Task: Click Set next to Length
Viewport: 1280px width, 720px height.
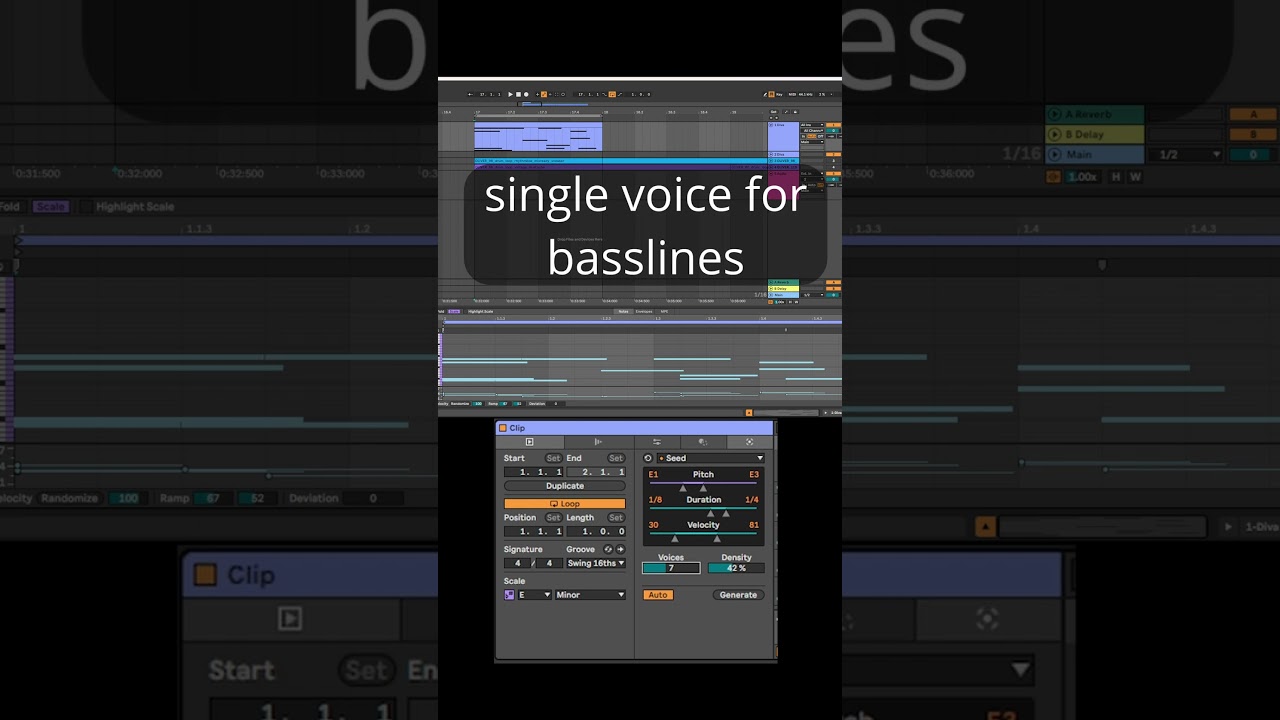Action: point(616,518)
